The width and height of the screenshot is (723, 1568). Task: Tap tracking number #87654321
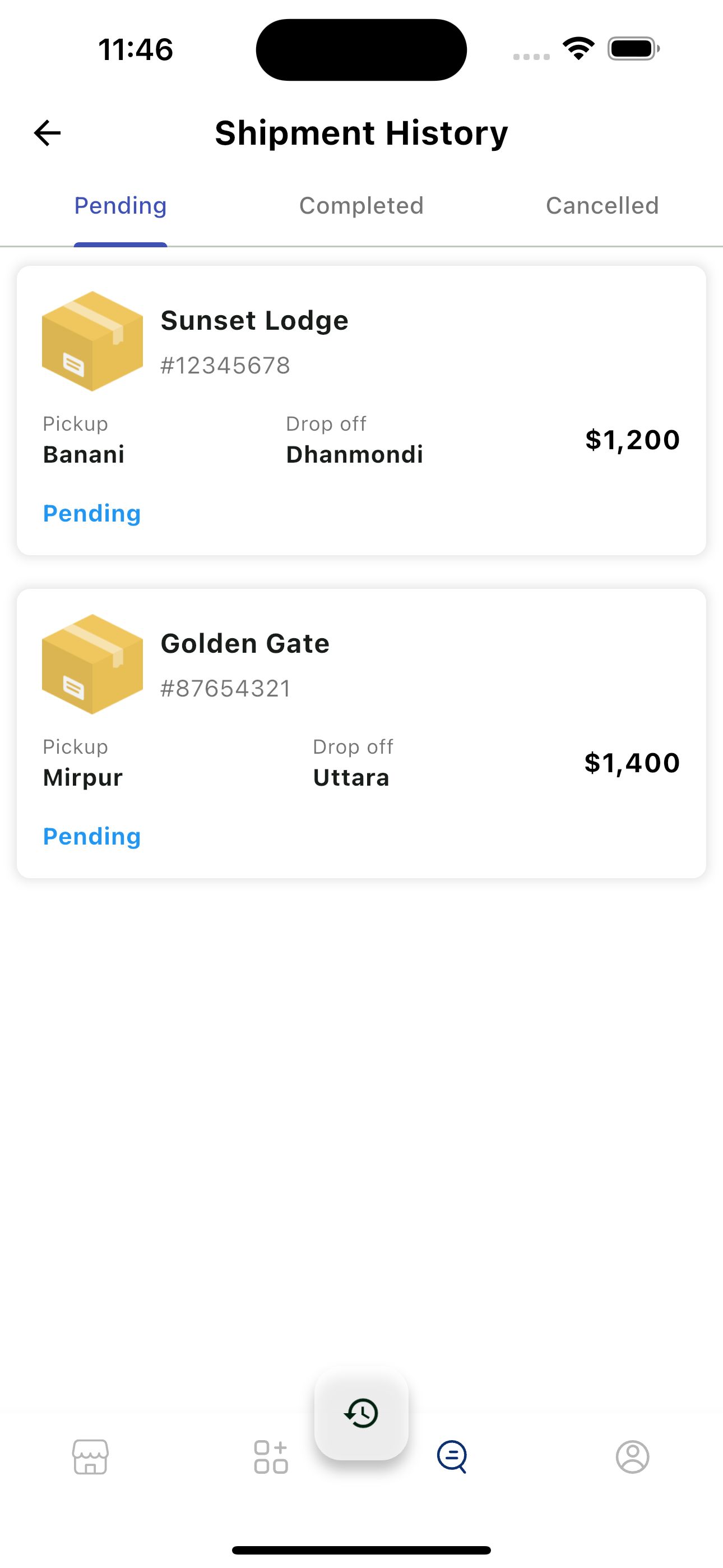tap(226, 689)
